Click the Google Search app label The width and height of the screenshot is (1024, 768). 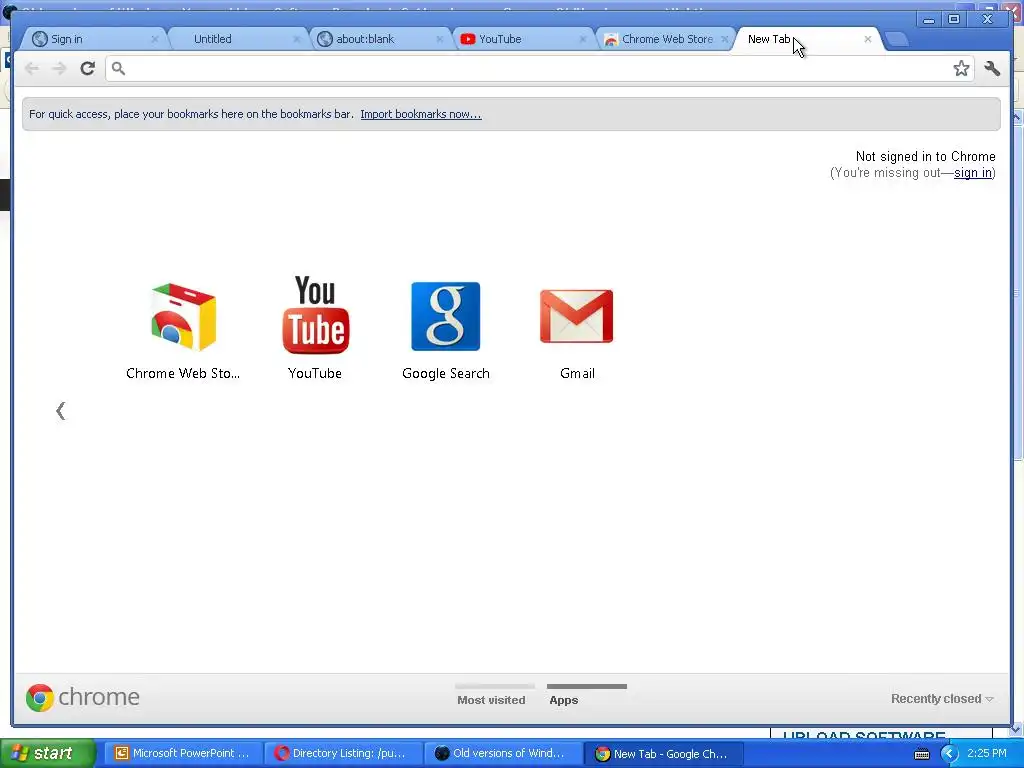[x=446, y=374]
